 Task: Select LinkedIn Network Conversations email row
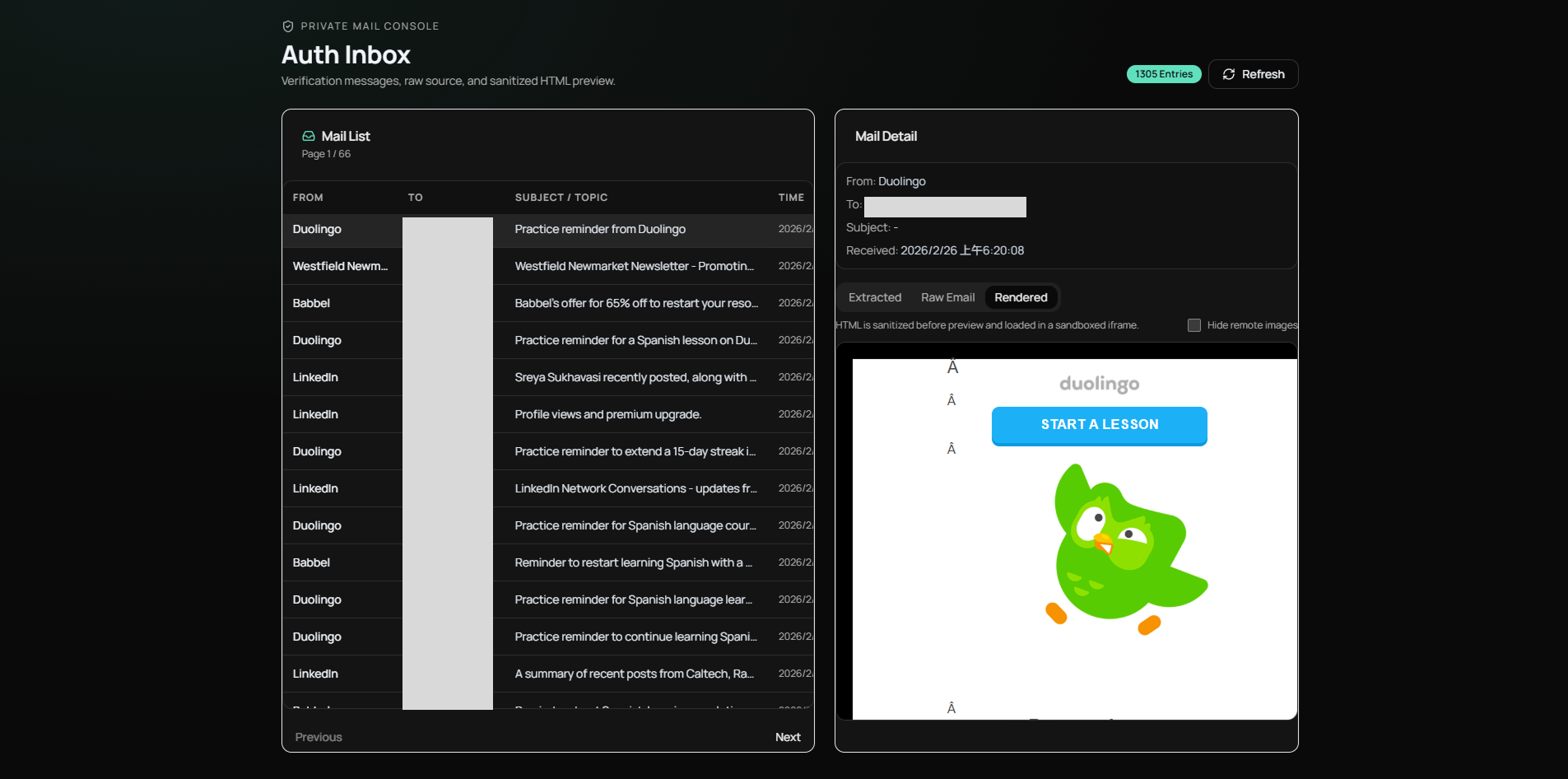pyautogui.click(x=548, y=488)
